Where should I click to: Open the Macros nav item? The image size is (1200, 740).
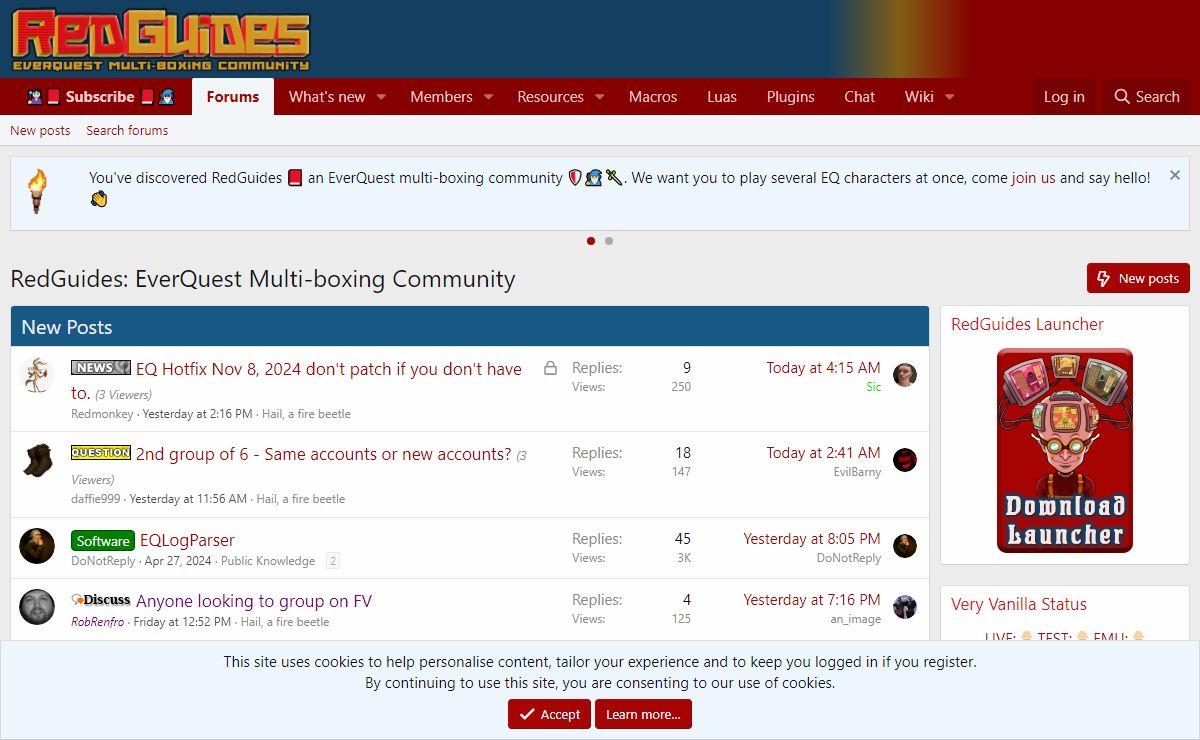coord(653,97)
